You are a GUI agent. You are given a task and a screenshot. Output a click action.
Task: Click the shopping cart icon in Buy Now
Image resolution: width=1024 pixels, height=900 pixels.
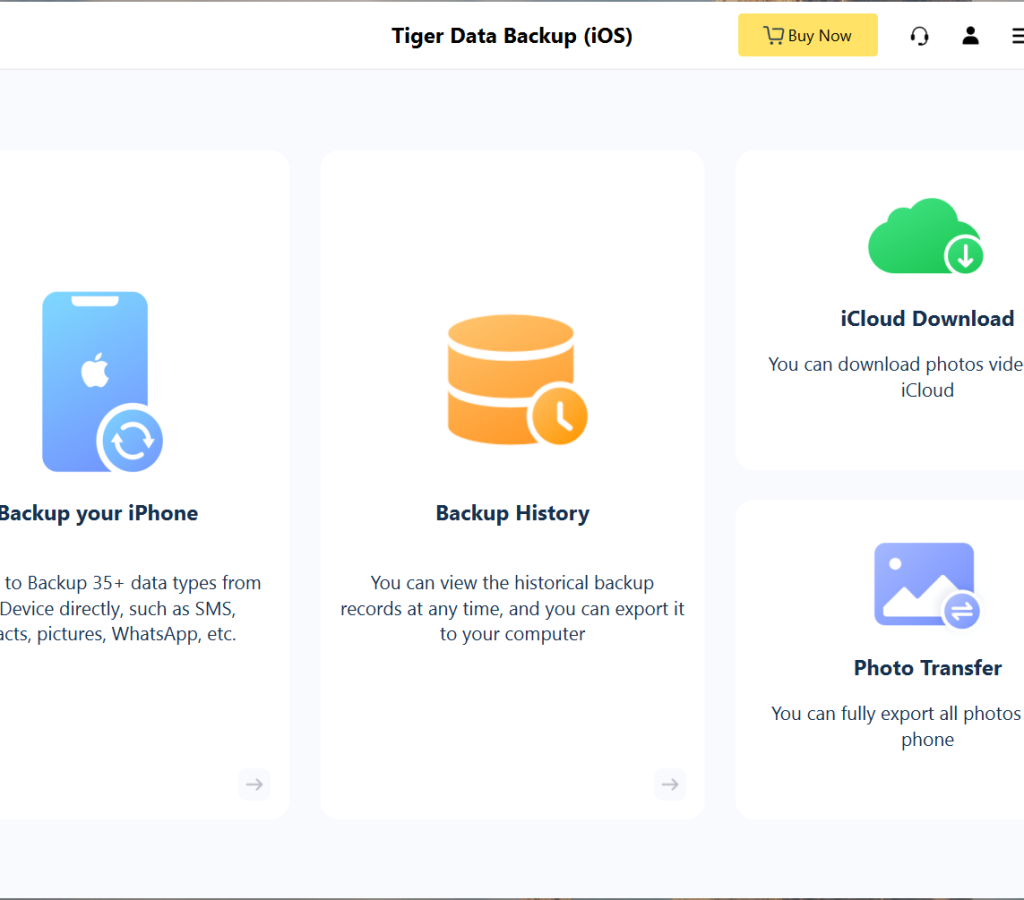773,36
